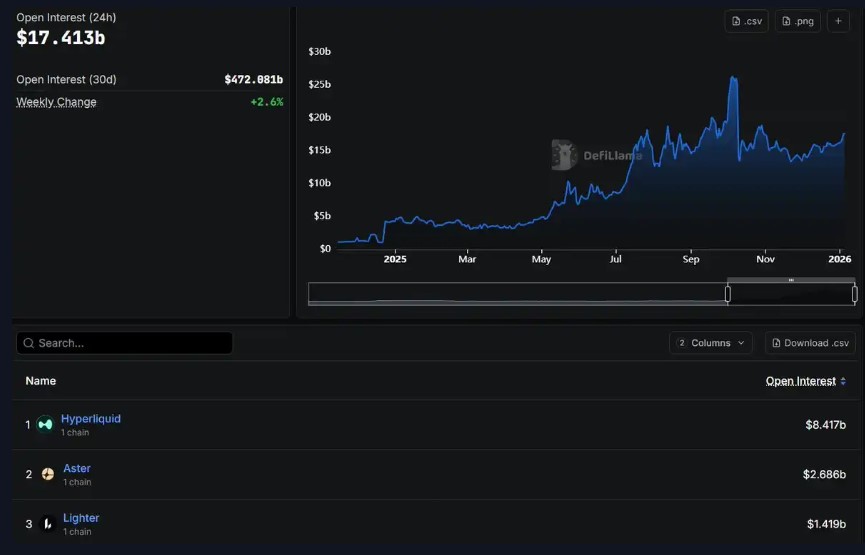
Task: Click the $8.417b Hyperliquid value
Action: pos(825,425)
